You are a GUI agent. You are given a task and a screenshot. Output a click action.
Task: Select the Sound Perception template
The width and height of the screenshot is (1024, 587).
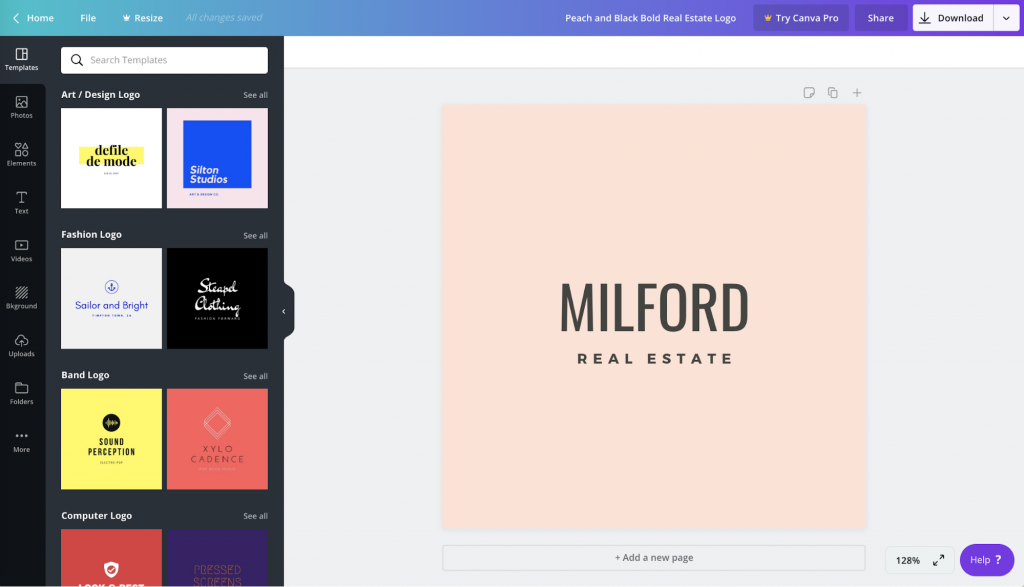coord(112,439)
